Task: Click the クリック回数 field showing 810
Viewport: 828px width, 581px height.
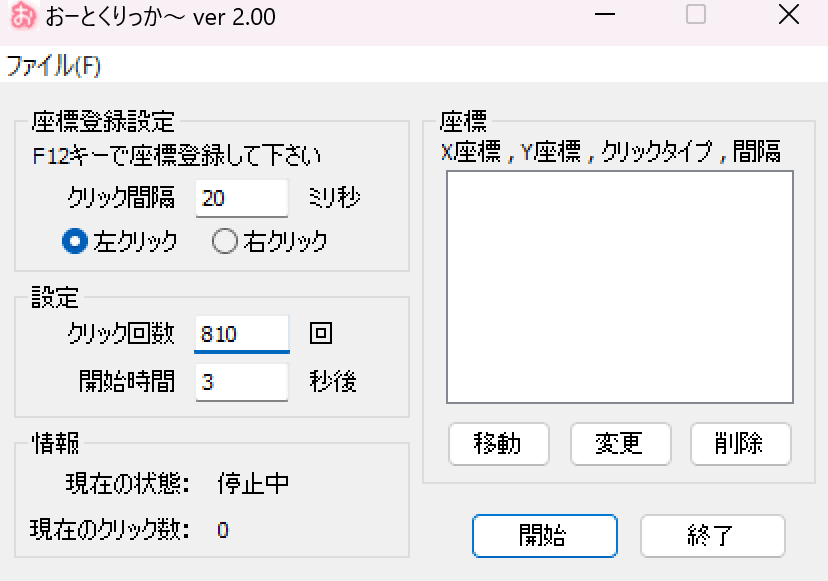Action: click(x=241, y=334)
